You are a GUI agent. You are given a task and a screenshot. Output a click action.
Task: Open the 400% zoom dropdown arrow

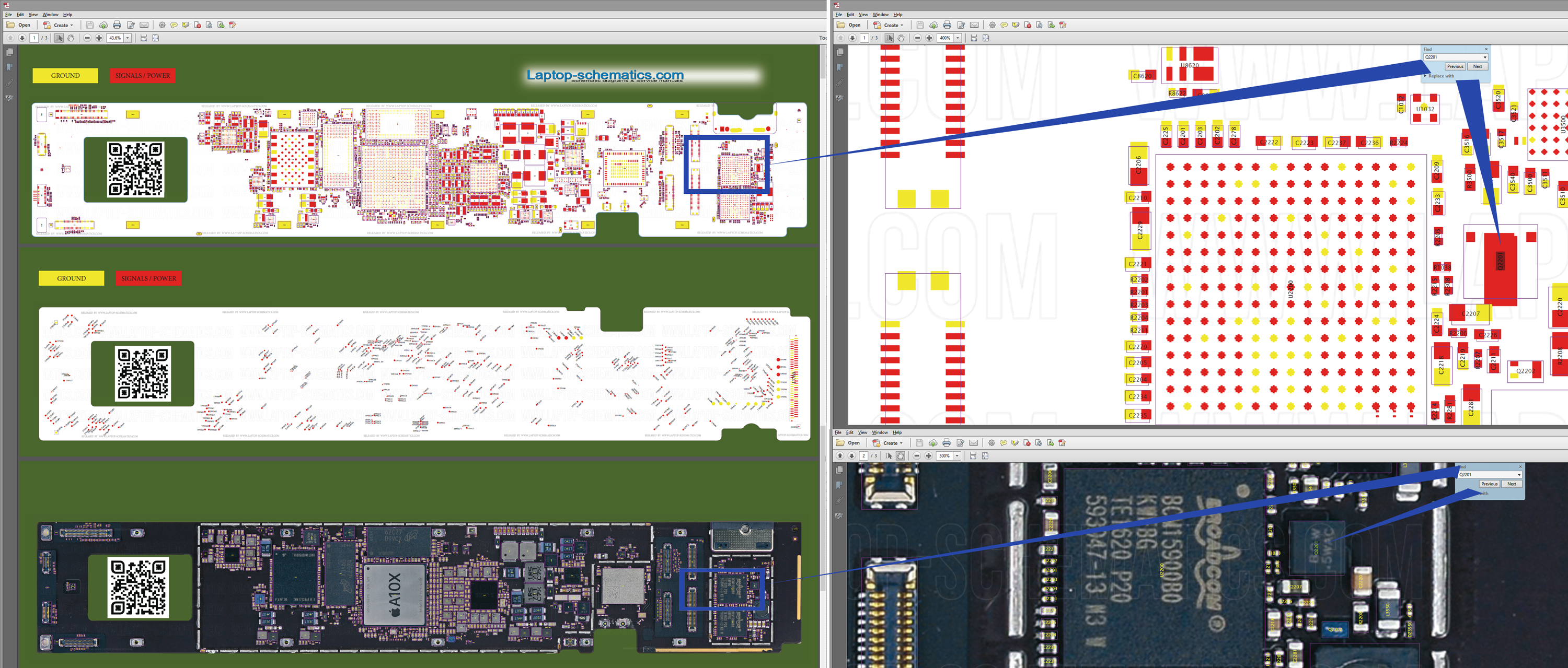click(958, 38)
